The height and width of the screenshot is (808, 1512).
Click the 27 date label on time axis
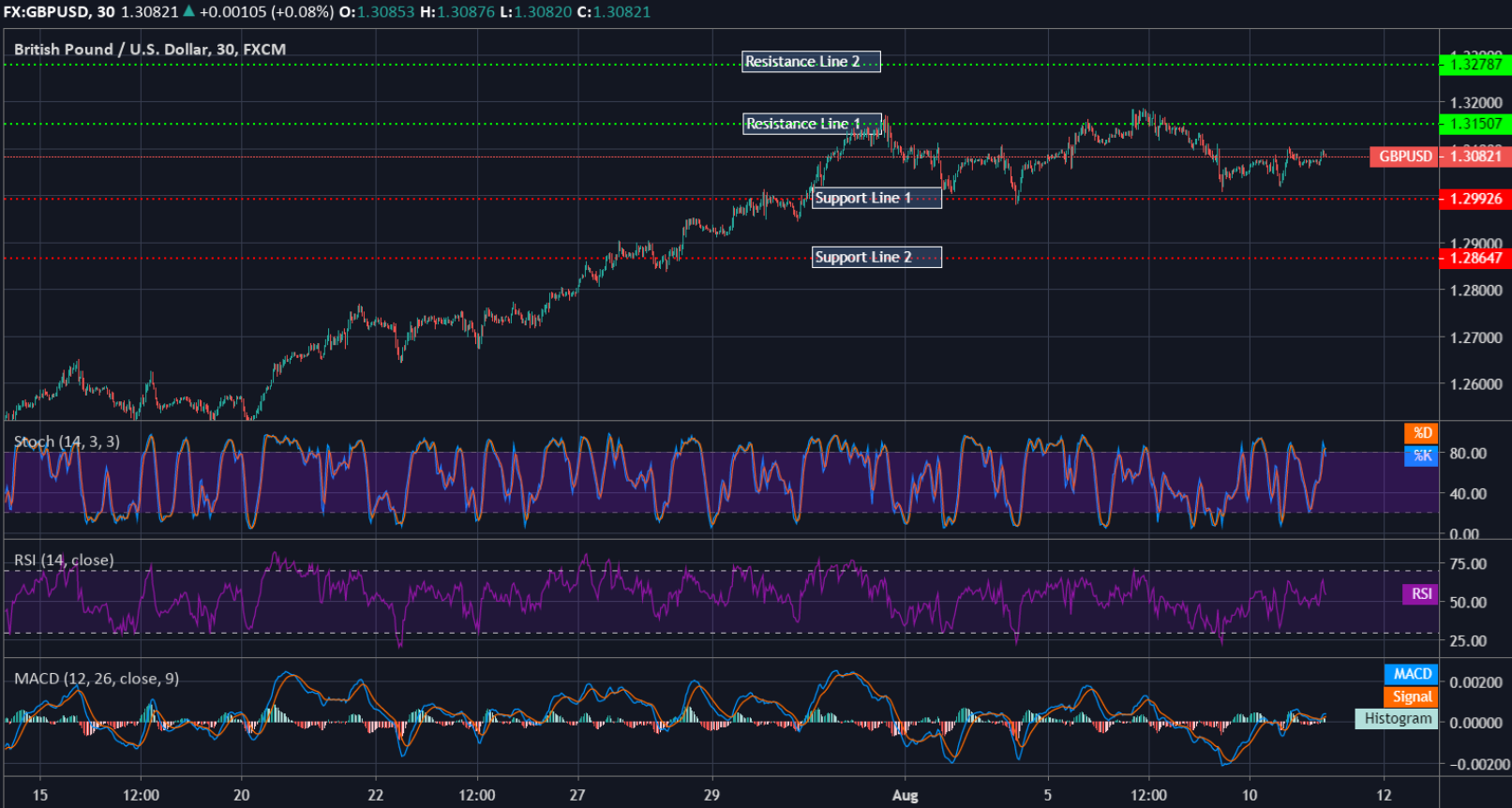[x=577, y=795]
